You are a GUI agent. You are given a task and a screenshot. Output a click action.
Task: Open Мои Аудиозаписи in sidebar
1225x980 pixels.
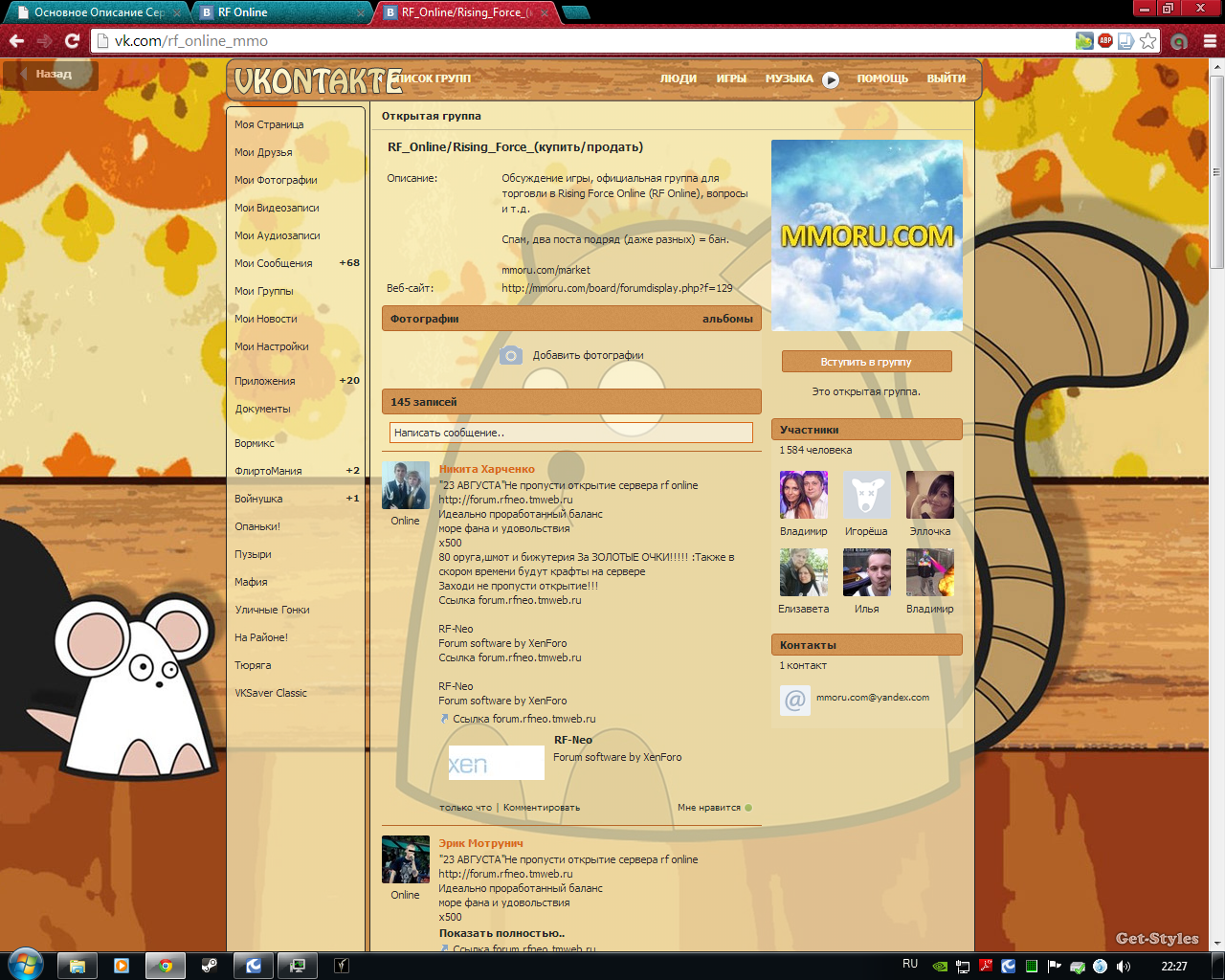(x=278, y=235)
